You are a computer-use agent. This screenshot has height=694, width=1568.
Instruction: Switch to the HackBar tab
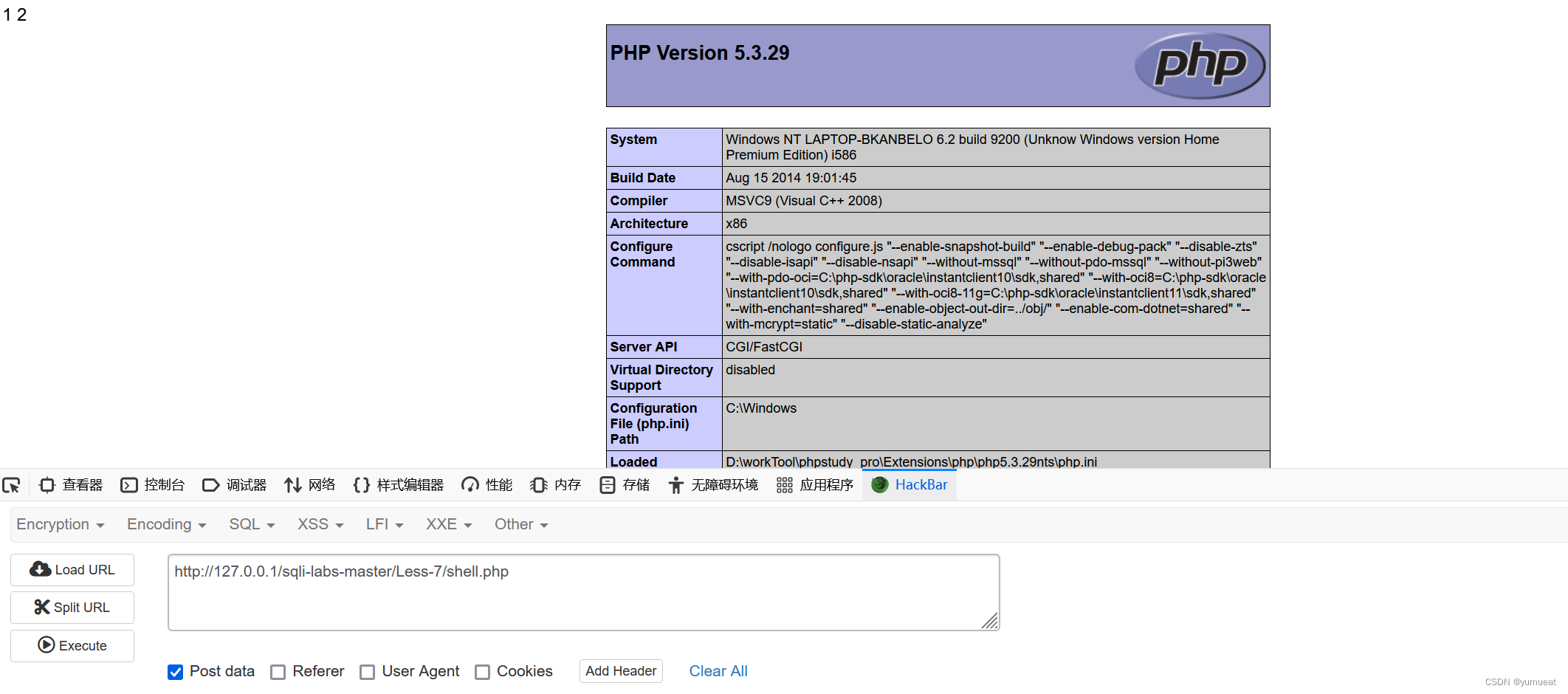pyautogui.click(x=909, y=485)
